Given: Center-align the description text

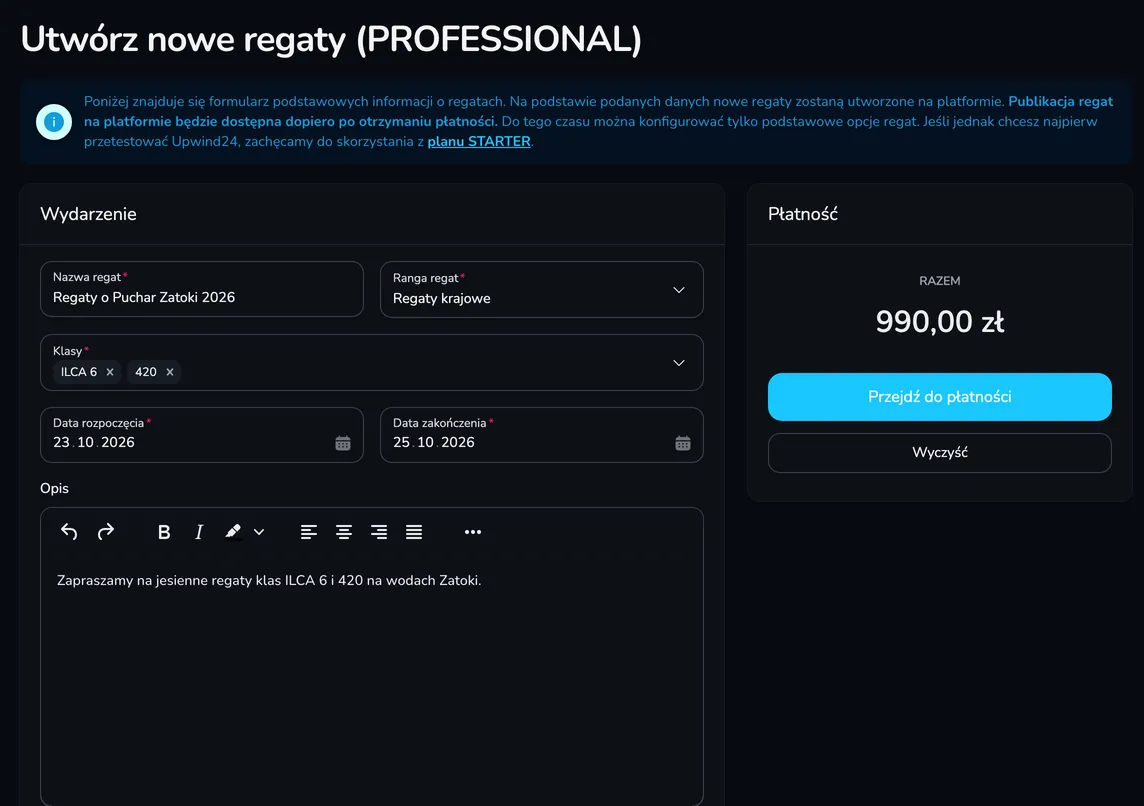Looking at the screenshot, I should coord(344,532).
